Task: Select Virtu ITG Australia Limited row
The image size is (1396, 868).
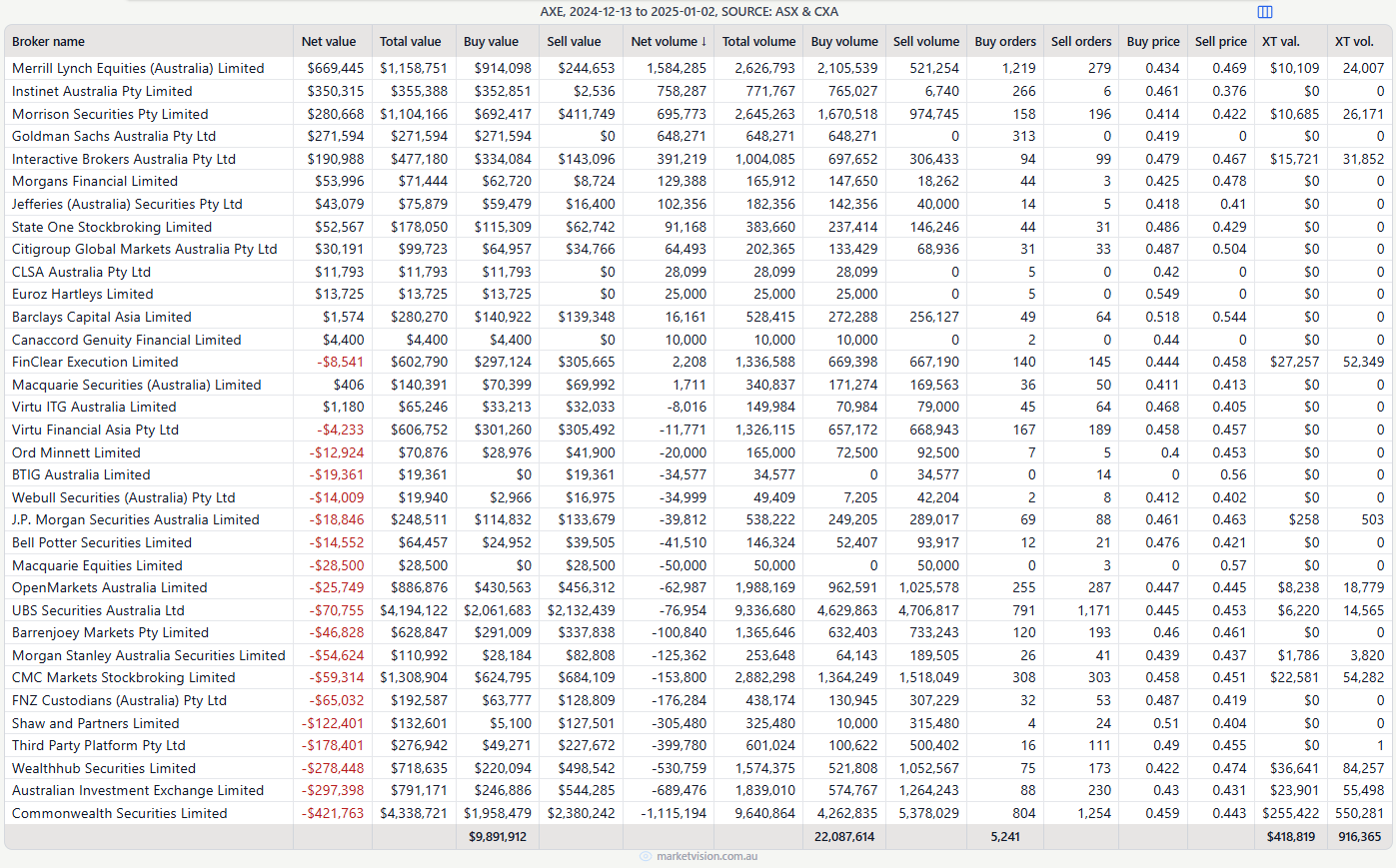Action: pyautogui.click(x=698, y=407)
